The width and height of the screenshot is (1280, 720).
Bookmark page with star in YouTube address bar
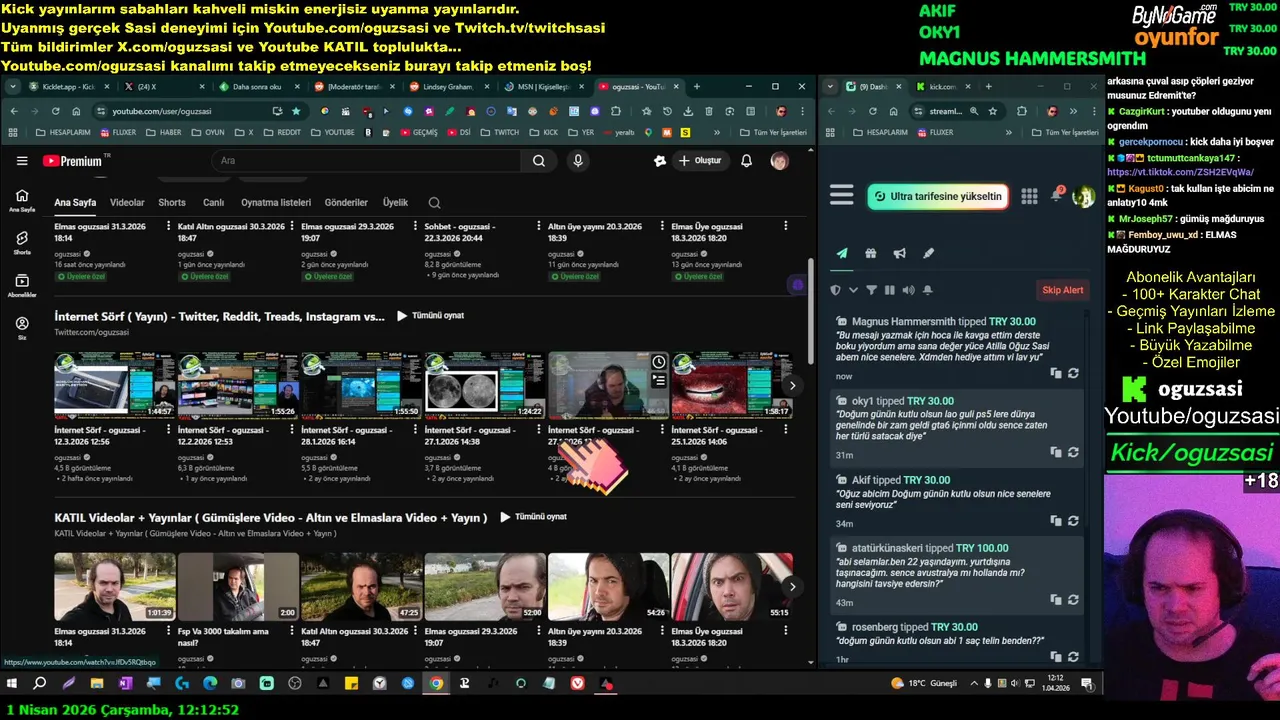tap(296, 111)
